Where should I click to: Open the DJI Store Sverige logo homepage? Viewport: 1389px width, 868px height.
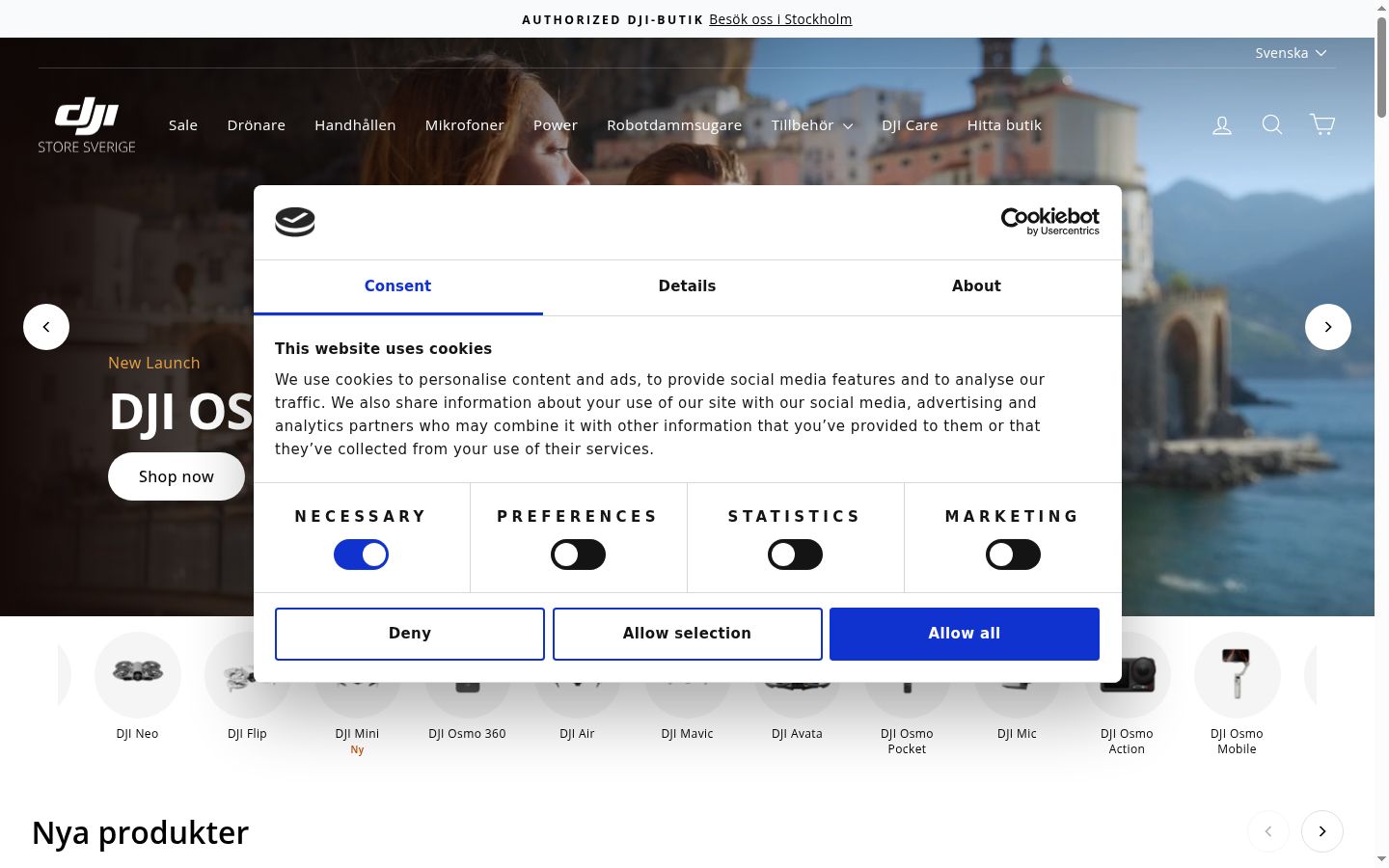(x=87, y=124)
